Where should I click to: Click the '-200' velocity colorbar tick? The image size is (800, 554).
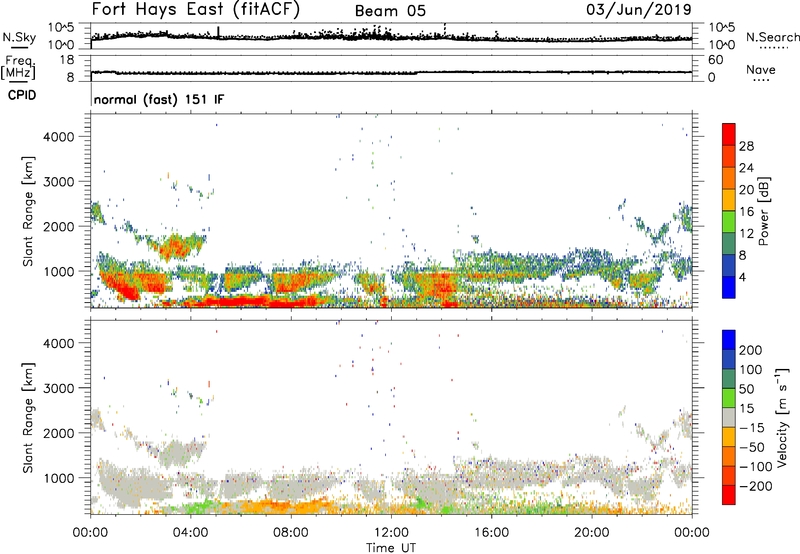tap(755, 486)
